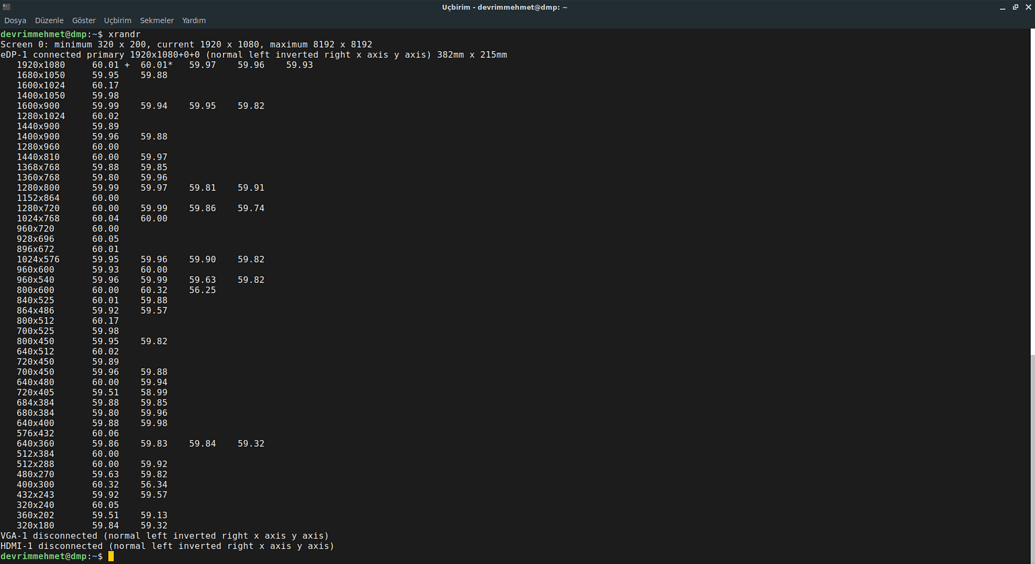Screen dimensions: 1035x564
Task: Open the Yardım help menu
Action: 194,20
